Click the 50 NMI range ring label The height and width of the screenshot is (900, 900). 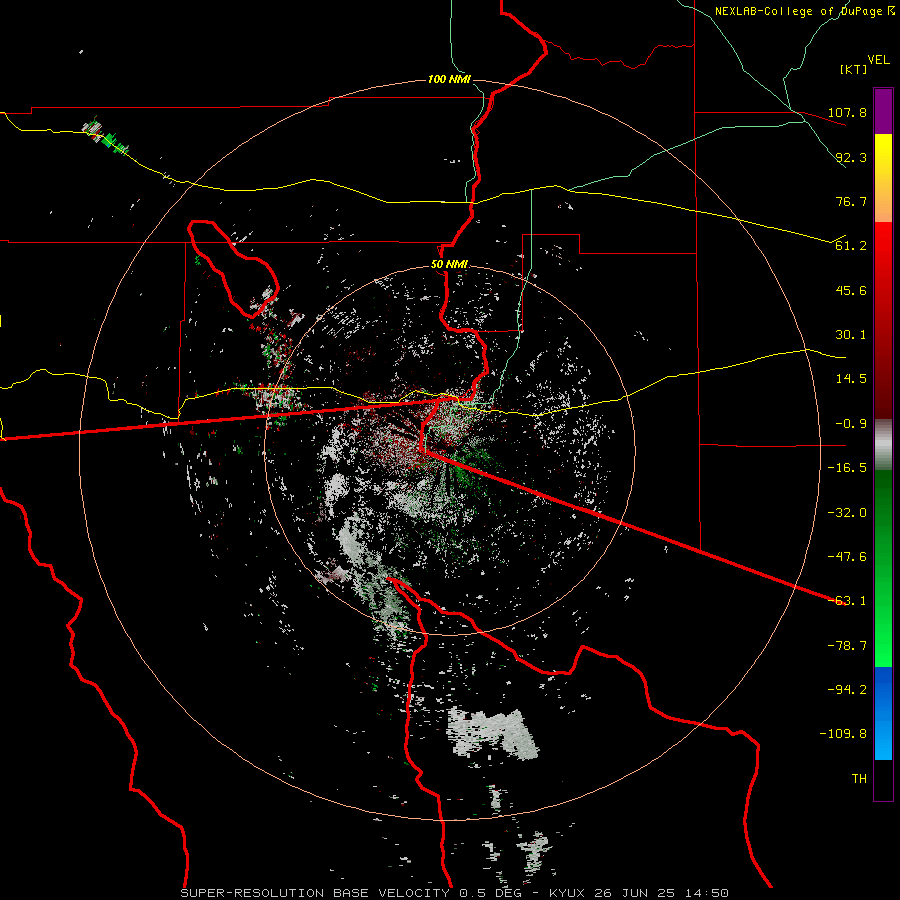[x=449, y=265]
